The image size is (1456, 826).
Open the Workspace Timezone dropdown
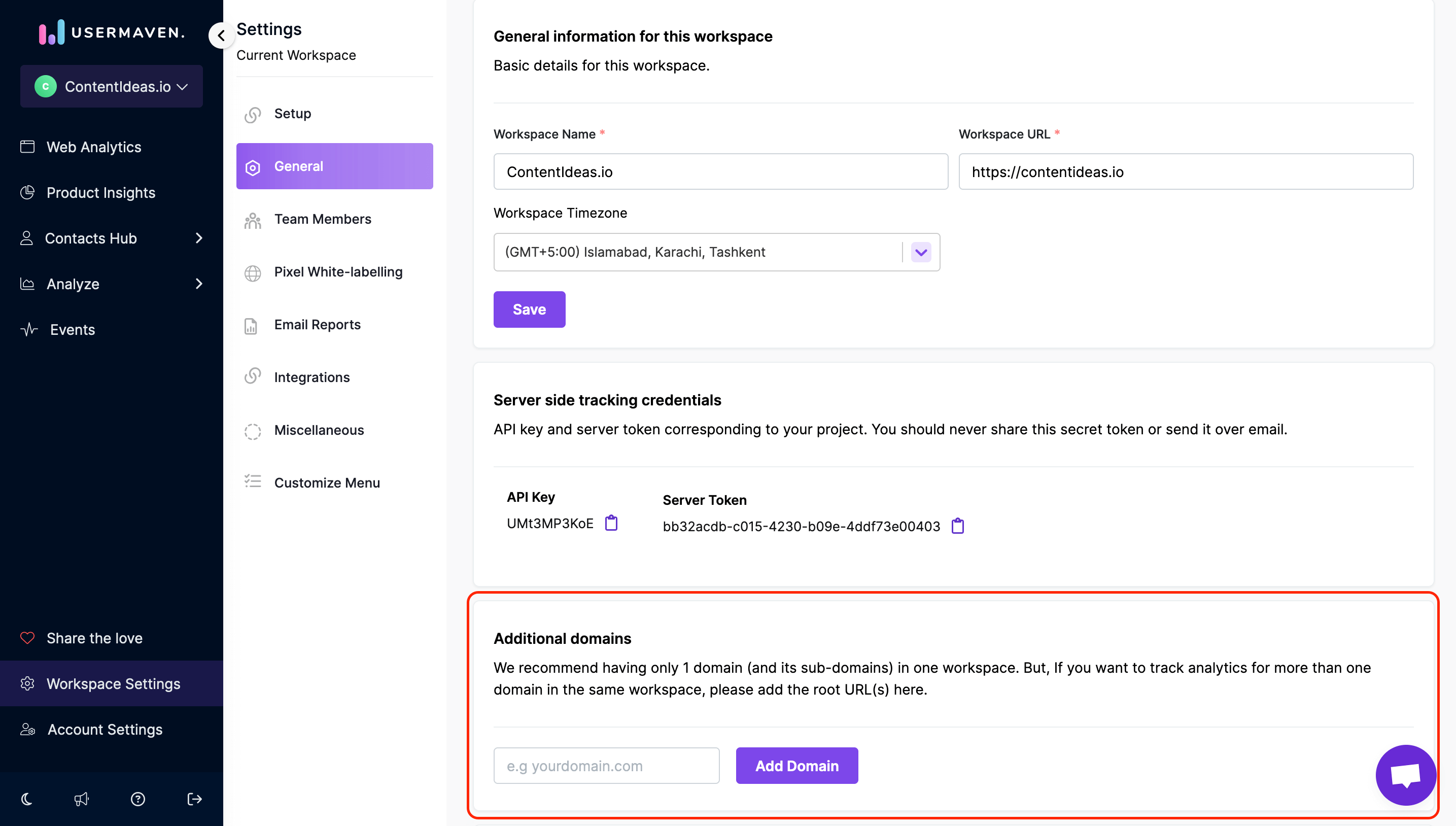[921, 252]
